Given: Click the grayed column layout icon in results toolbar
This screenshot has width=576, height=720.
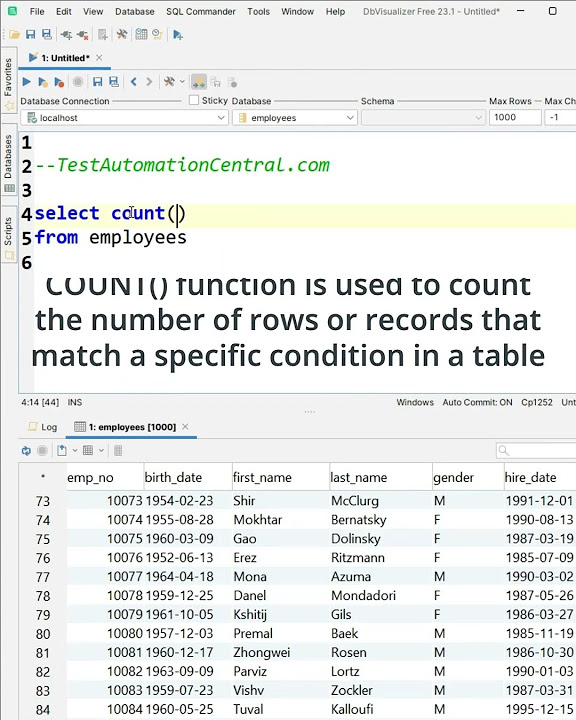Looking at the screenshot, I should (118, 450).
